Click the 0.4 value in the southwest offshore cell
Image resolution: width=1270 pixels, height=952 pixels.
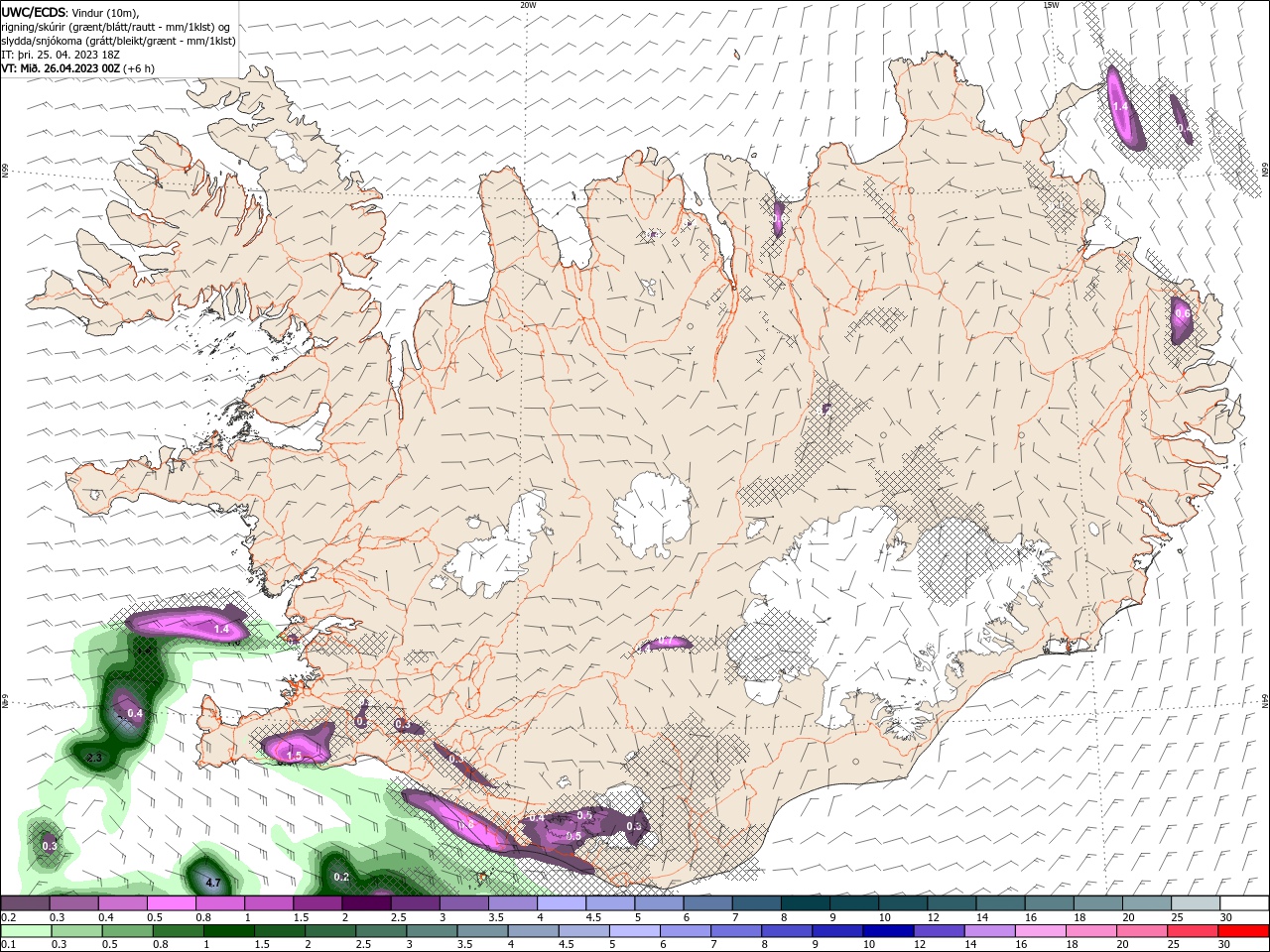coord(136,713)
